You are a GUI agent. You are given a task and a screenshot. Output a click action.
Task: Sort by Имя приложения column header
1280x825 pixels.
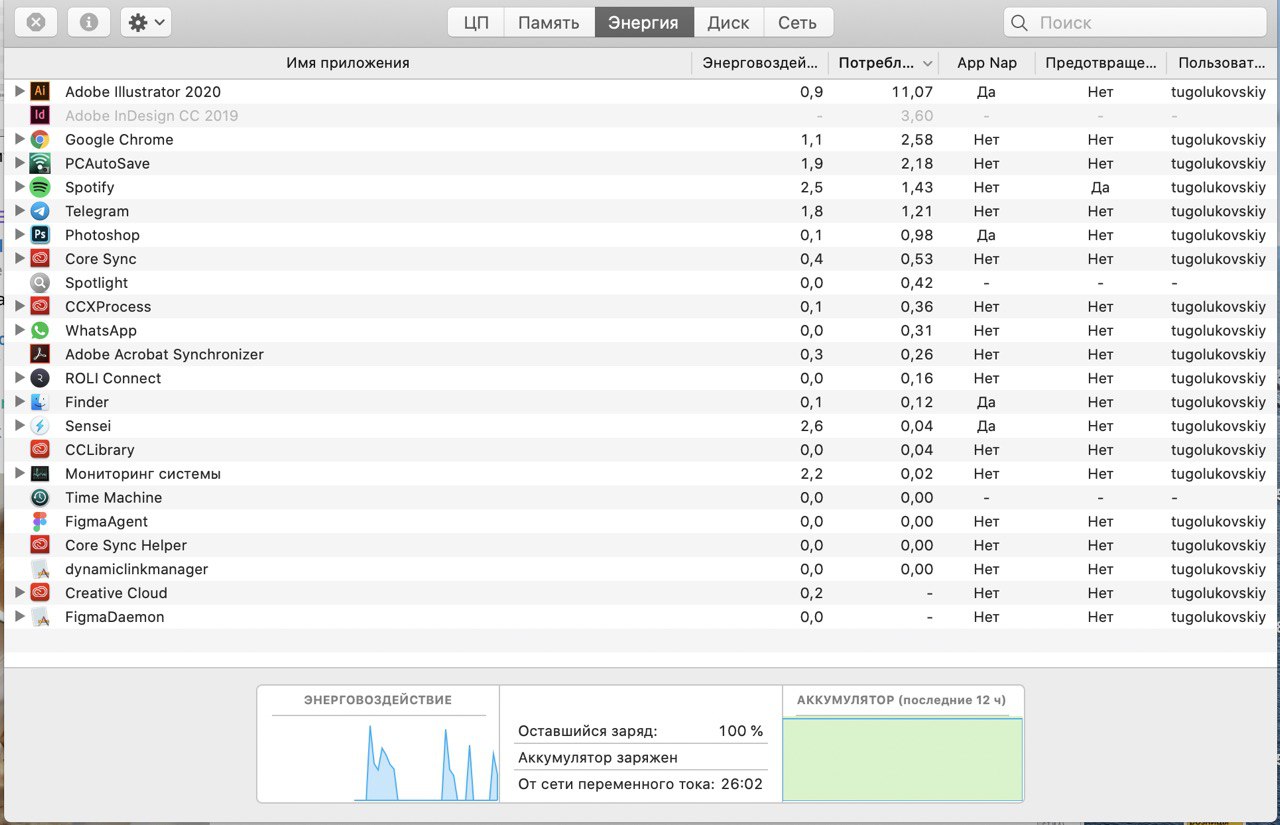[348, 63]
